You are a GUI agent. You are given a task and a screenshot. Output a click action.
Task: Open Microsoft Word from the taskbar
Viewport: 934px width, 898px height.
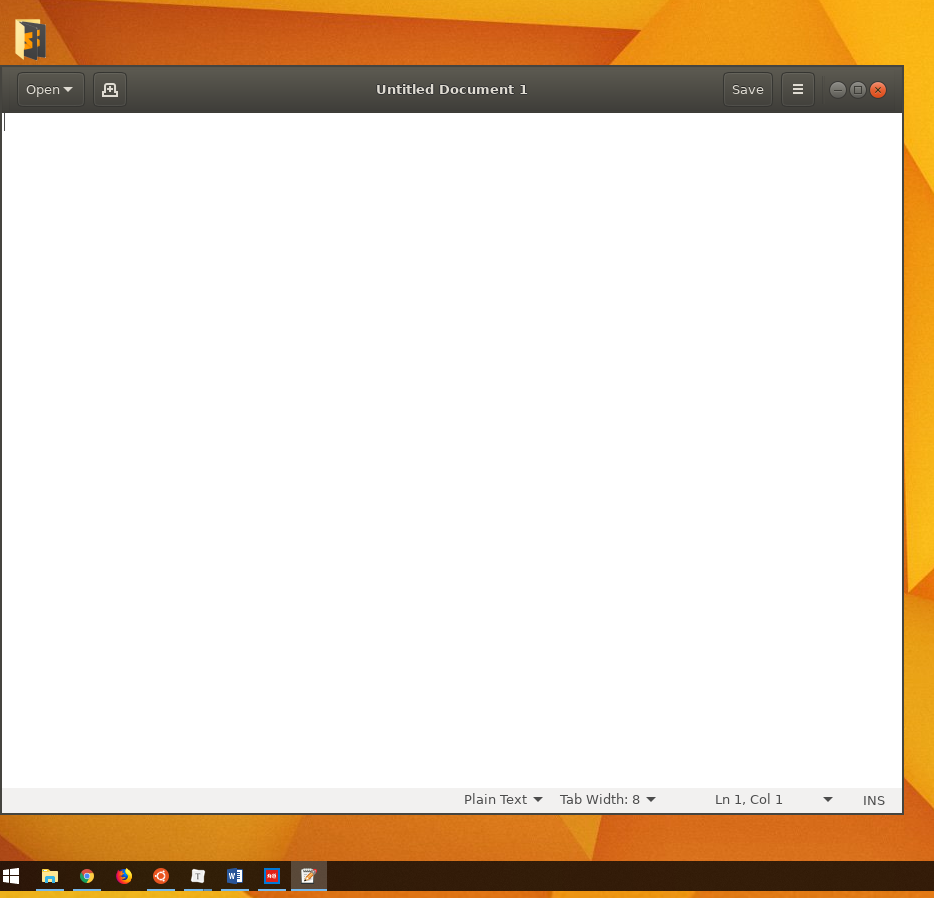click(235, 876)
